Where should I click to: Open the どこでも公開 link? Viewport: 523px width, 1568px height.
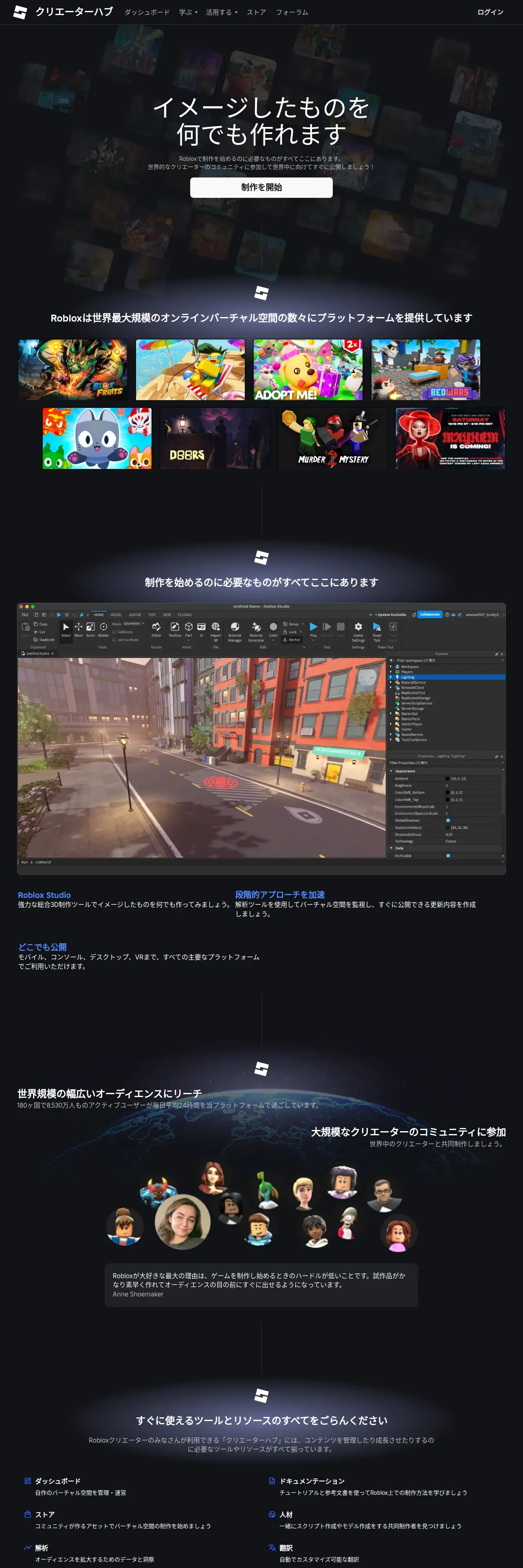(x=43, y=947)
